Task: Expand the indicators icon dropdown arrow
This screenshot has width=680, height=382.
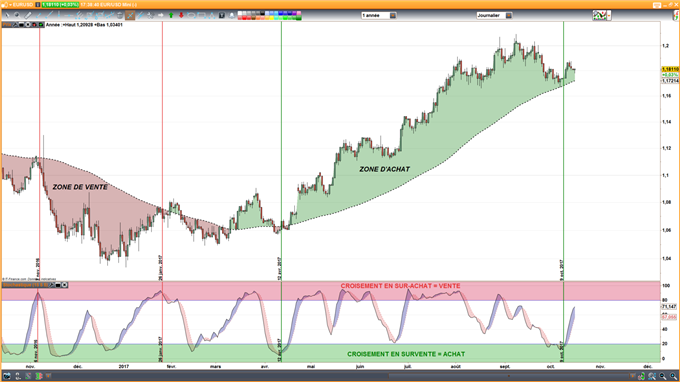Action: pos(609,16)
